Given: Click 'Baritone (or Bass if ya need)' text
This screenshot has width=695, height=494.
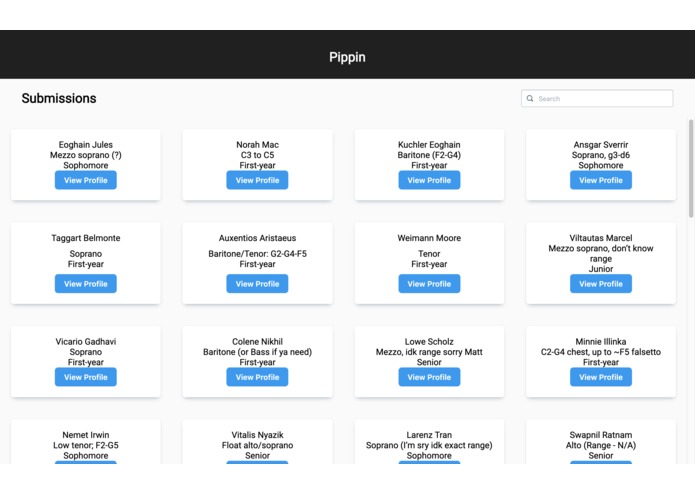Looking at the screenshot, I should pyautogui.click(x=257, y=352).
